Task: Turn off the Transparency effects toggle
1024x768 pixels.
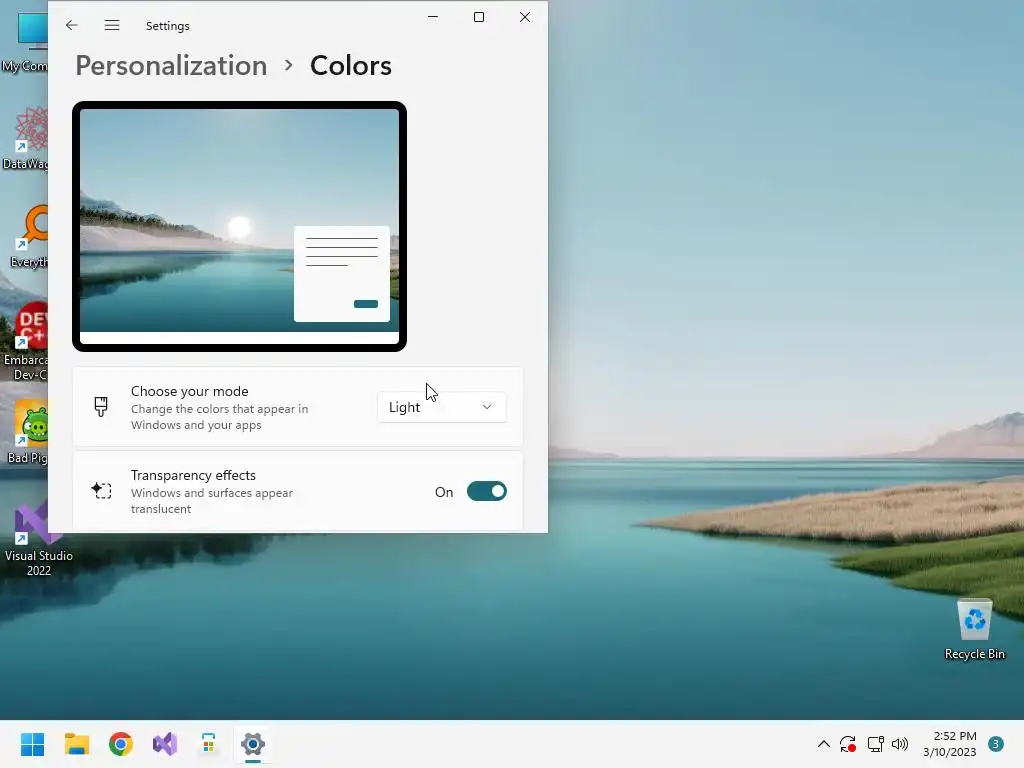Action: tap(487, 492)
